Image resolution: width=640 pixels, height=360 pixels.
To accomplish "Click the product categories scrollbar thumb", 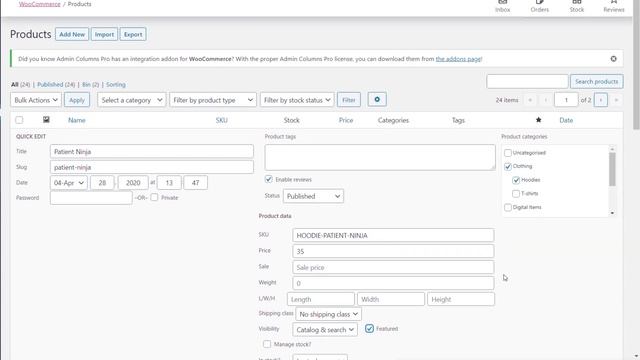I will [x=612, y=169].
